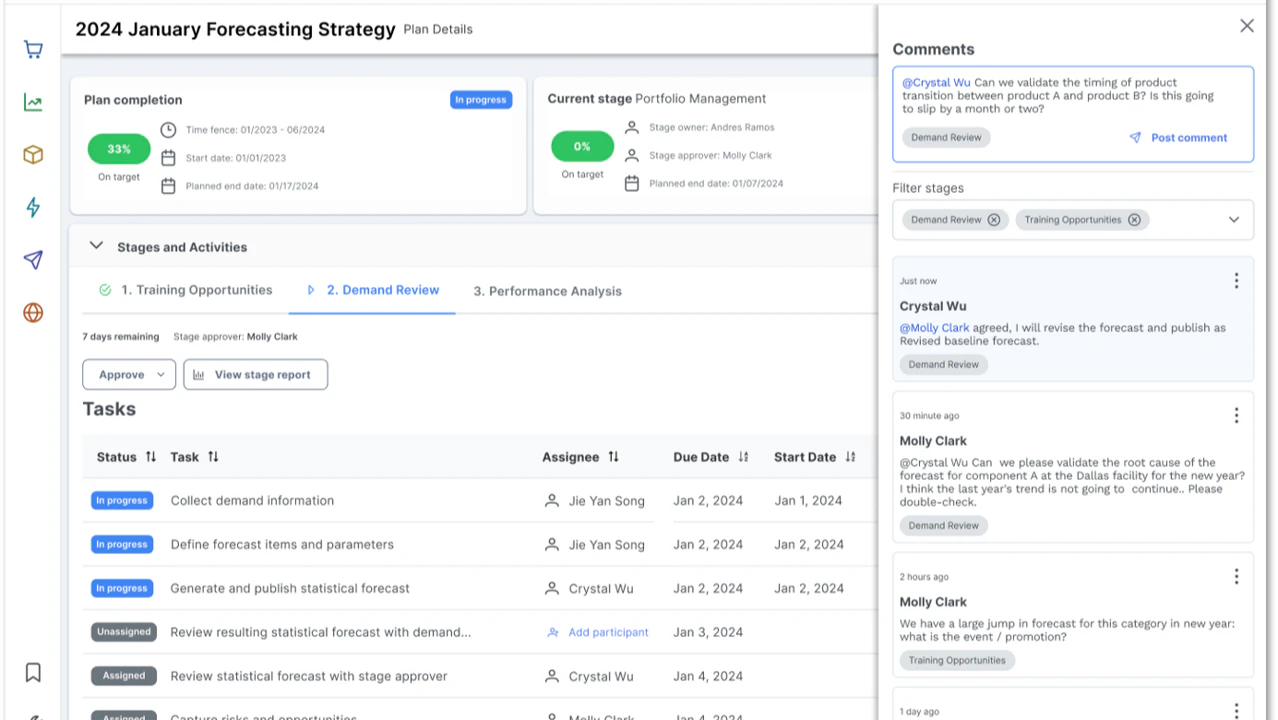The height and width of the screenshot is (720, 1278).
Task: Open the bookmarks icon in the sidebar
Action: click(x=33, y=672)
